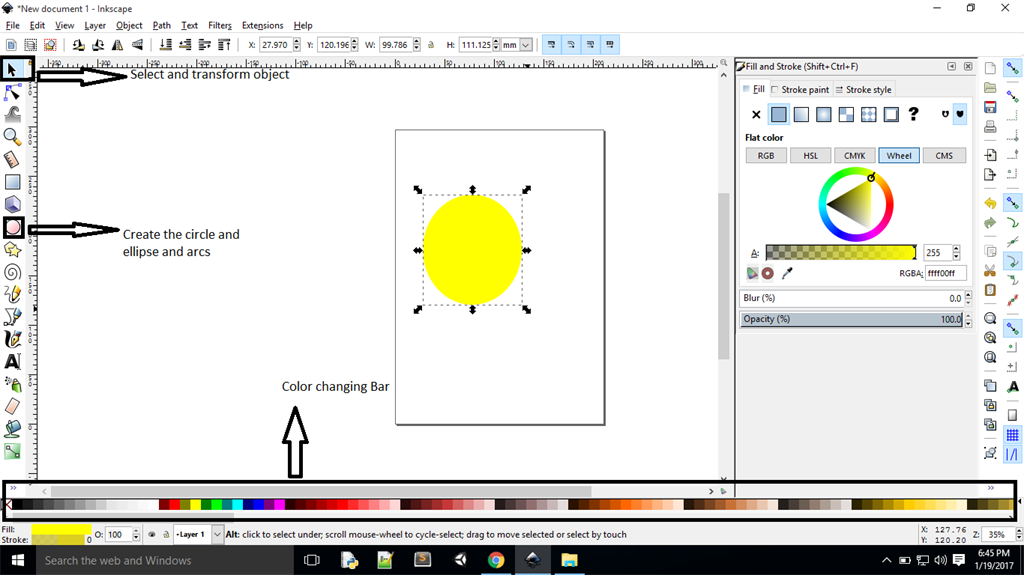The height and width of the screenshot is (575, 1024).
Task: Set fill to No paint (X)
Action: pos(756,115)
